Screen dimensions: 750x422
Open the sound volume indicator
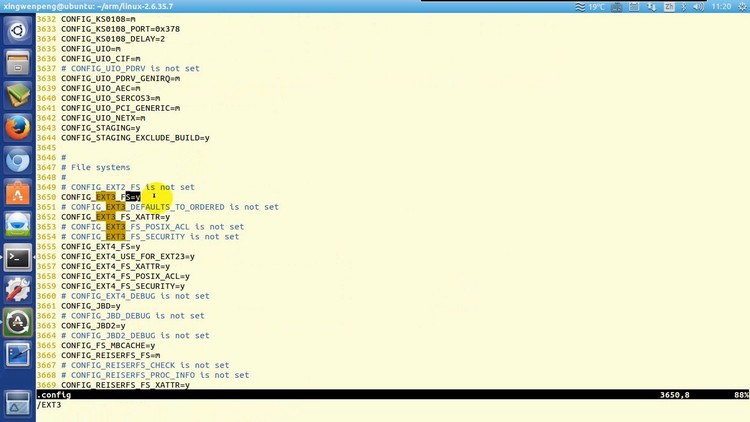pos(698,7)
